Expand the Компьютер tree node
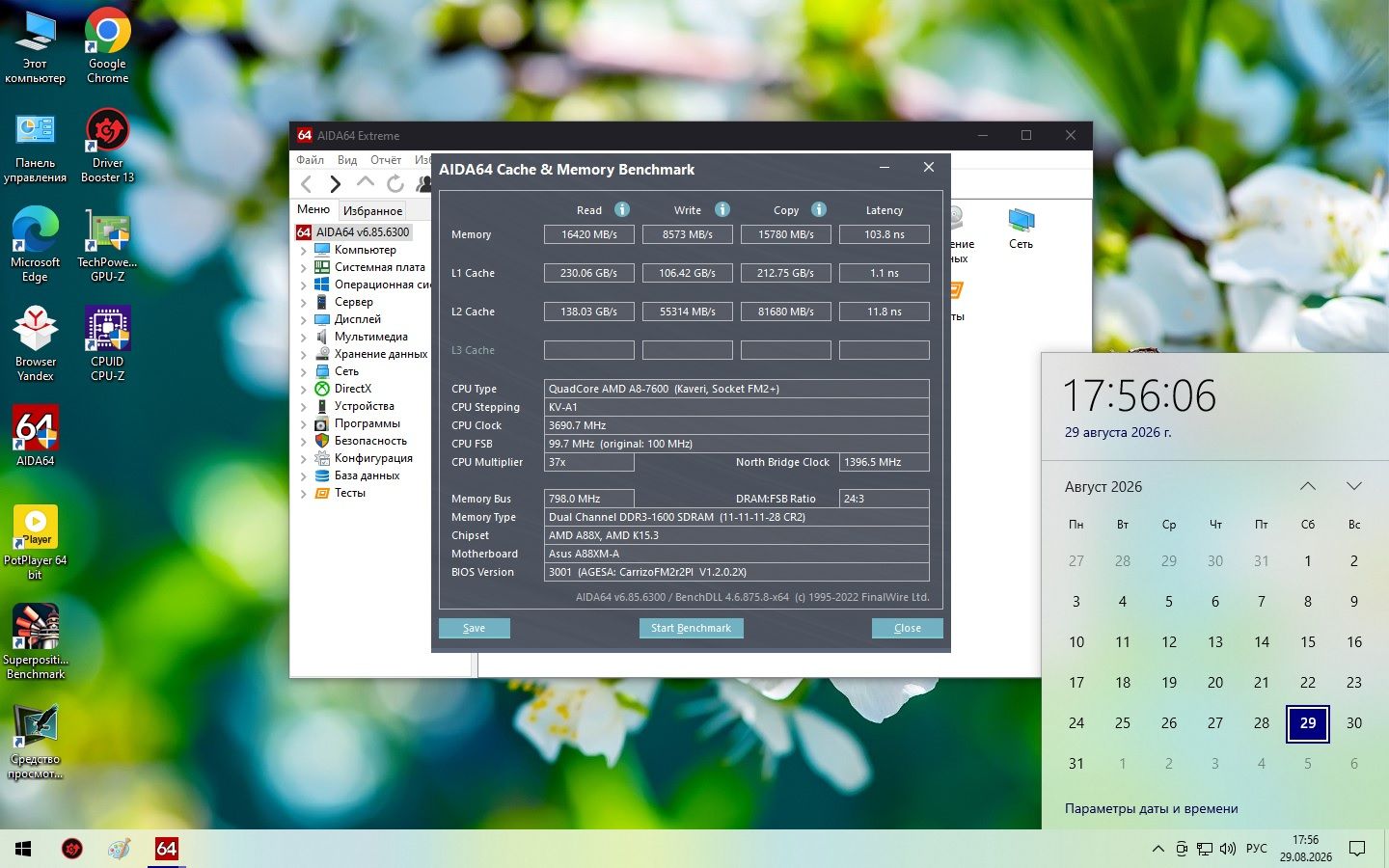Screen dimensions: 1389x868 pos(304,250)
